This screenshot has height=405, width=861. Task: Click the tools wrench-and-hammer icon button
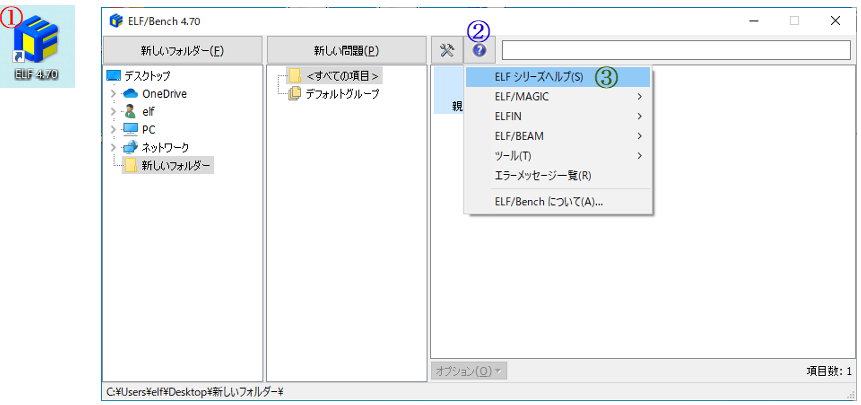(448, 50)
